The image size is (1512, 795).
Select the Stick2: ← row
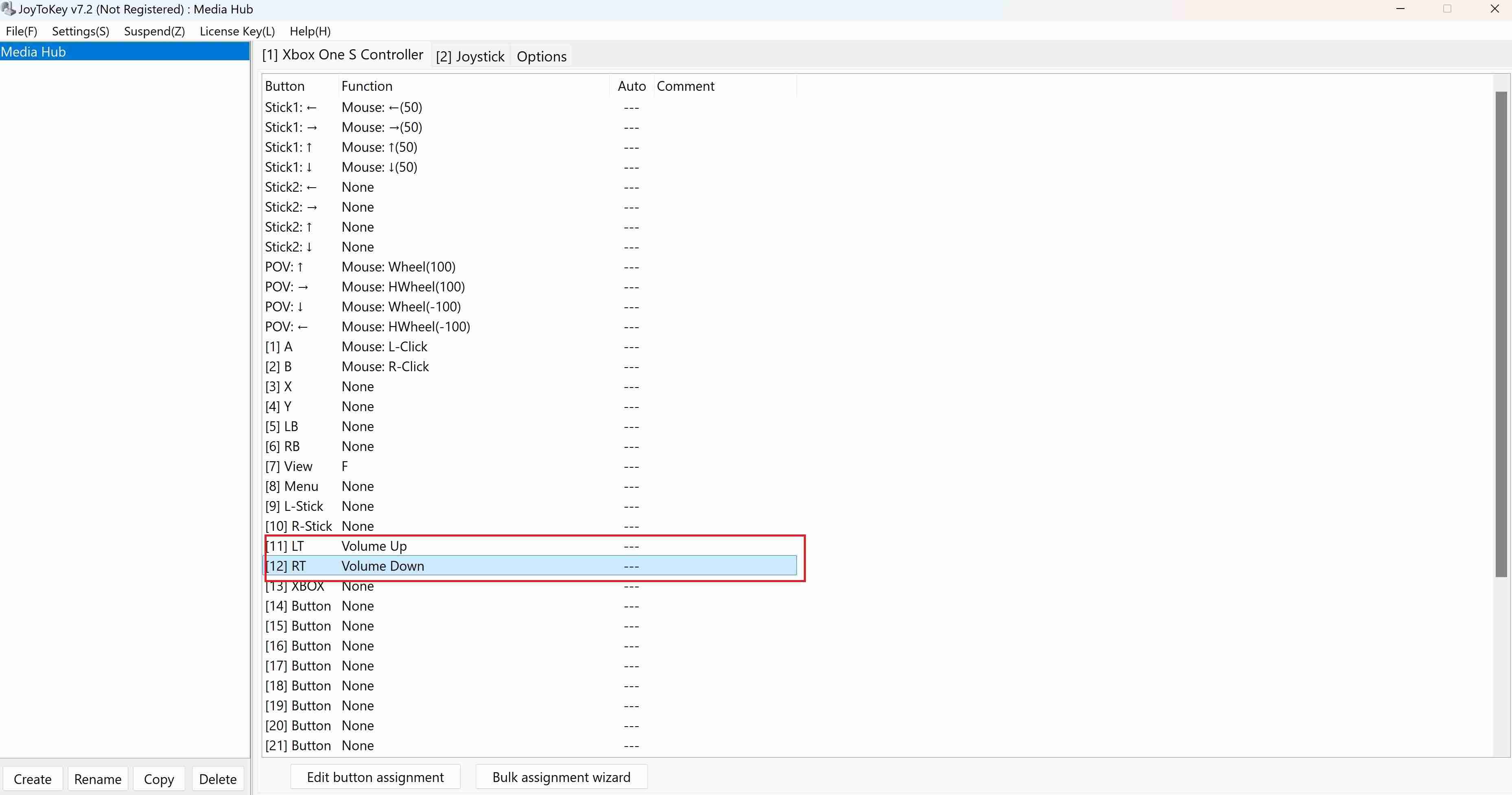click(530, 187)
